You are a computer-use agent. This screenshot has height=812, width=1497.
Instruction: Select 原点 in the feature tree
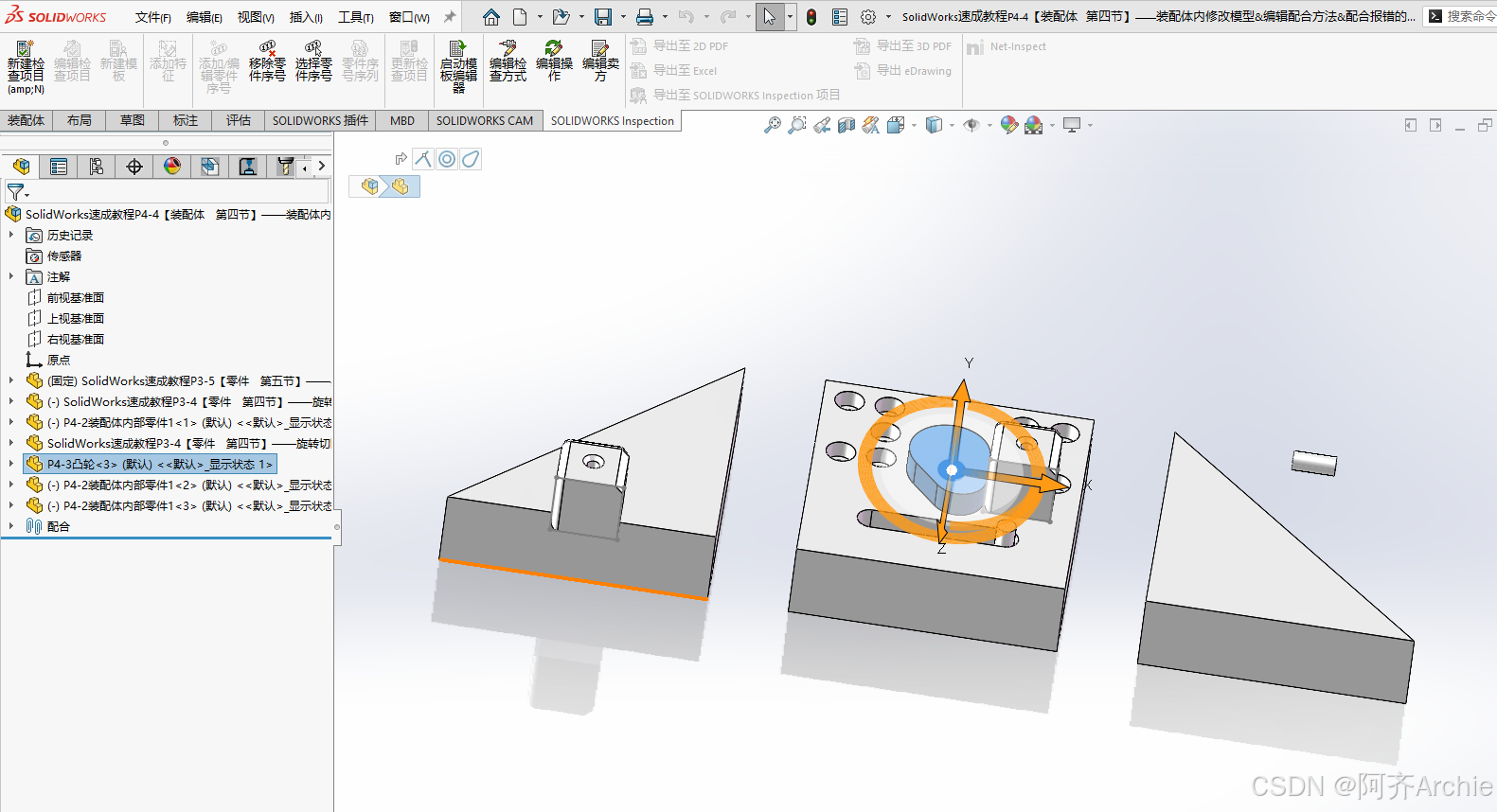[59, 360]
